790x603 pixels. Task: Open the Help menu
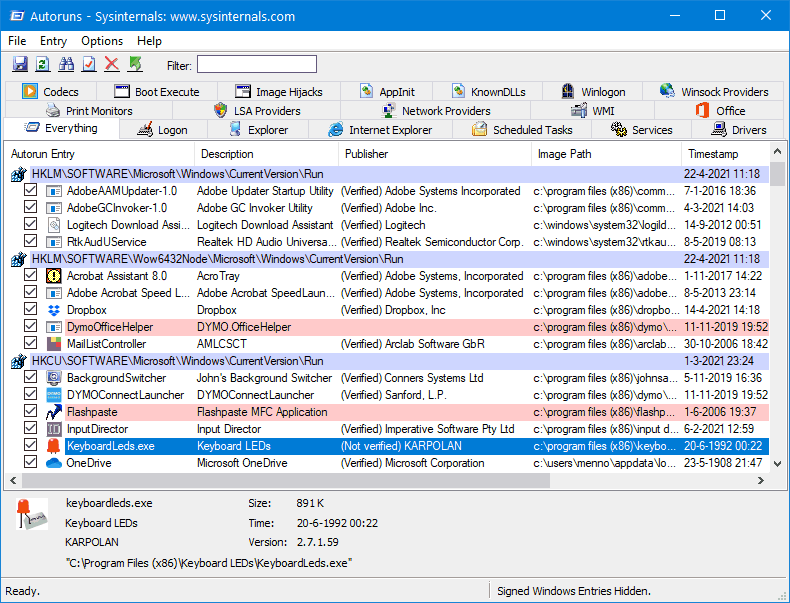[x=149, y=41]
